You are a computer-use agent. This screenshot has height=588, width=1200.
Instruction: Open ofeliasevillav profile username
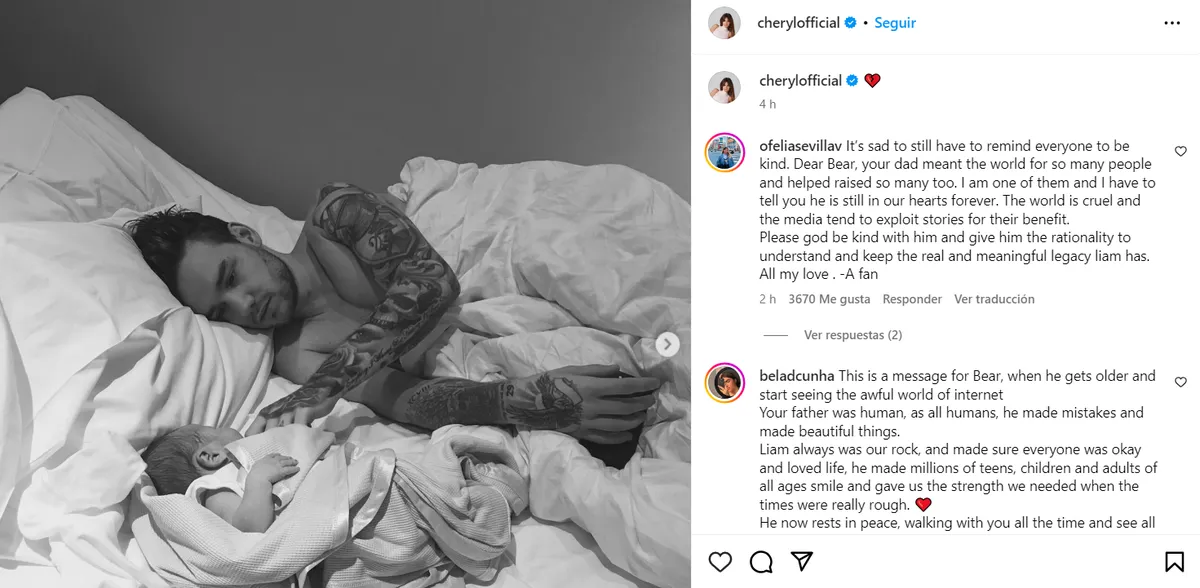(x=801, y=146)
